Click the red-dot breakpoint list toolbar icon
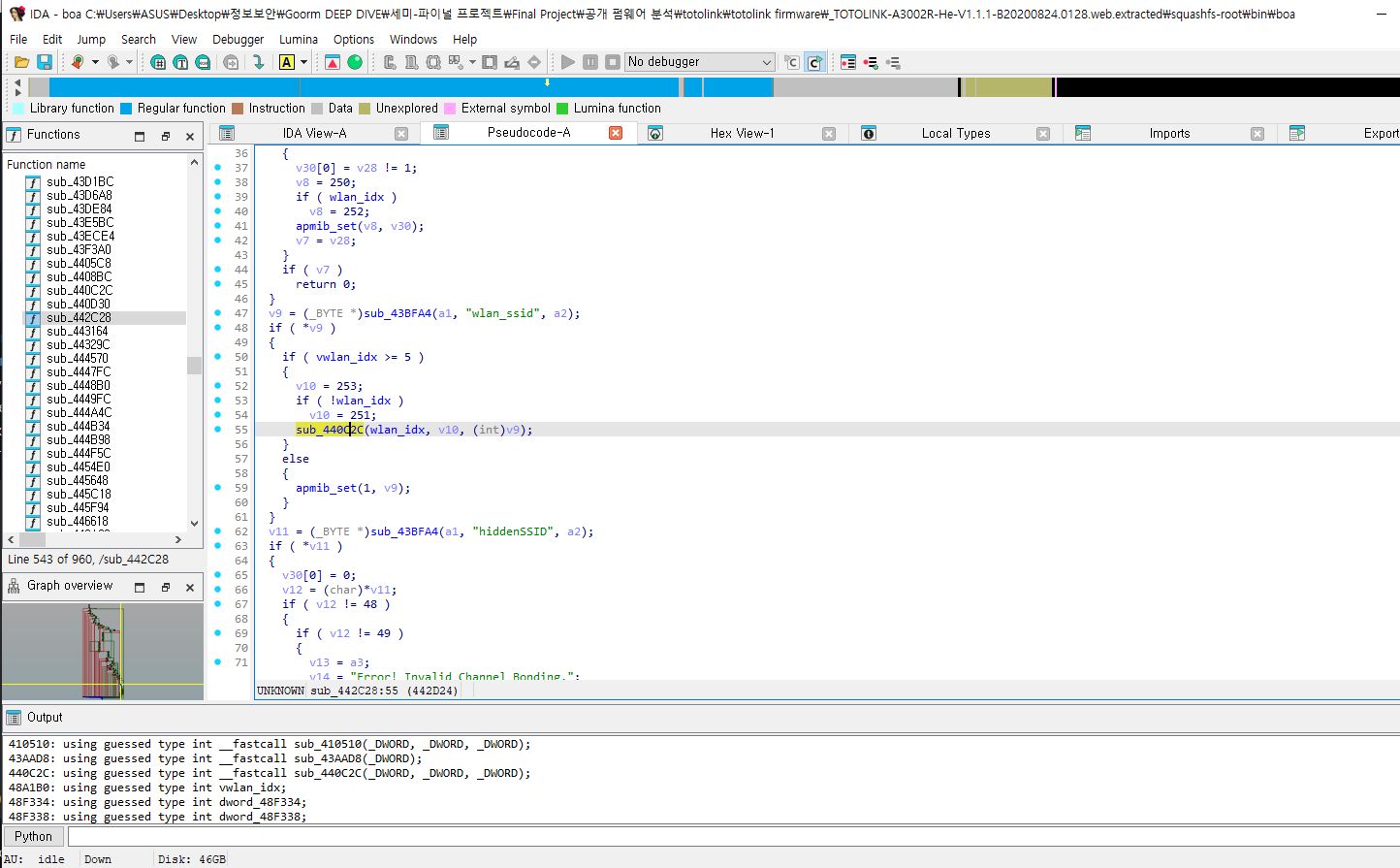Screen dimensions: 1400x868 click(x=848, y=62)
